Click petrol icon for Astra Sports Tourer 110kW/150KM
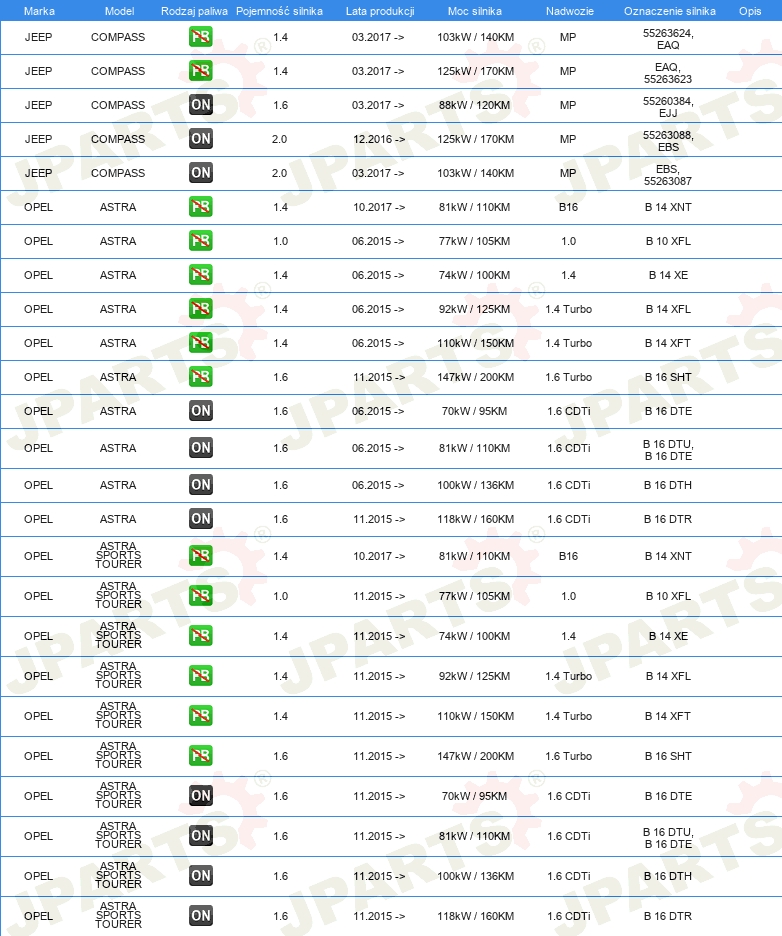This screenshot has height=936, width=782. [x=201, y=716]
